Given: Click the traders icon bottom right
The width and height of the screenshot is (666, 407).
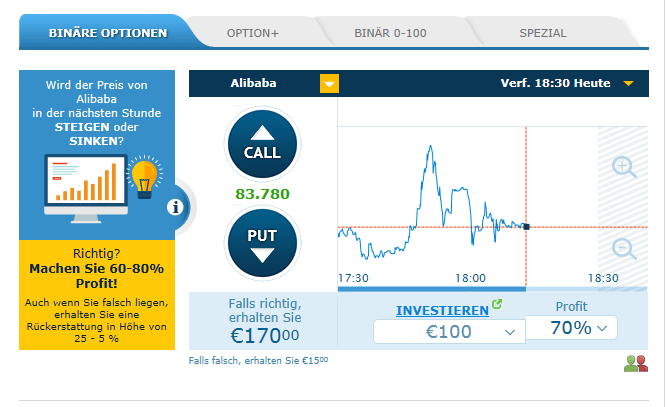Looking at the screenshot, I should point(635,364).
